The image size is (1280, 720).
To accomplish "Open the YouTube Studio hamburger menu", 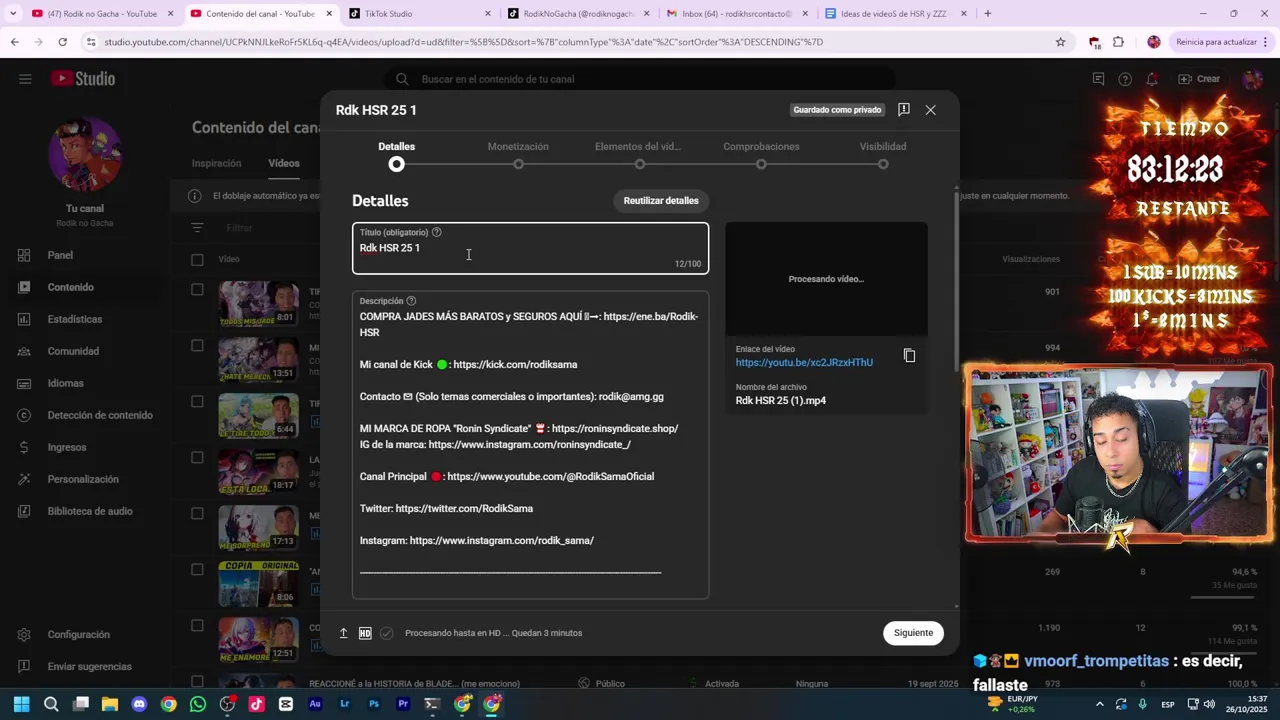I will point(25,79).
